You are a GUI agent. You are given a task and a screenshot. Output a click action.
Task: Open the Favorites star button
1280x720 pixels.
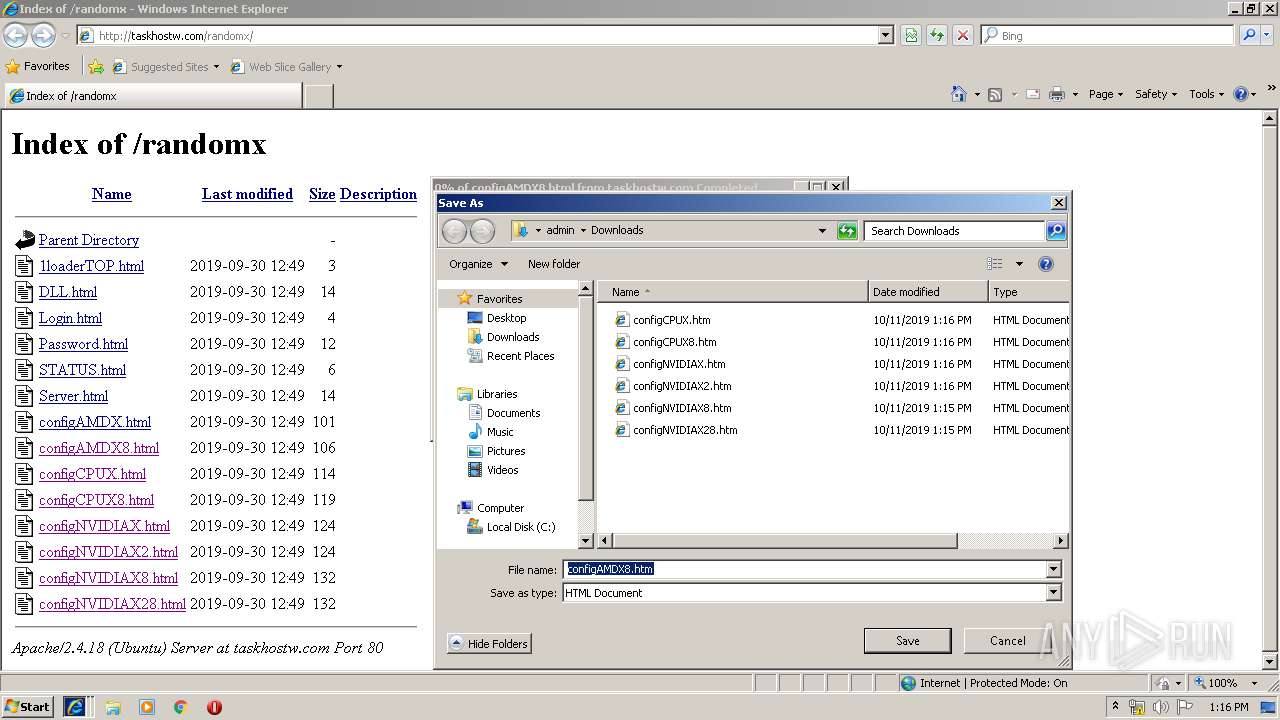(x=38, y=66)
